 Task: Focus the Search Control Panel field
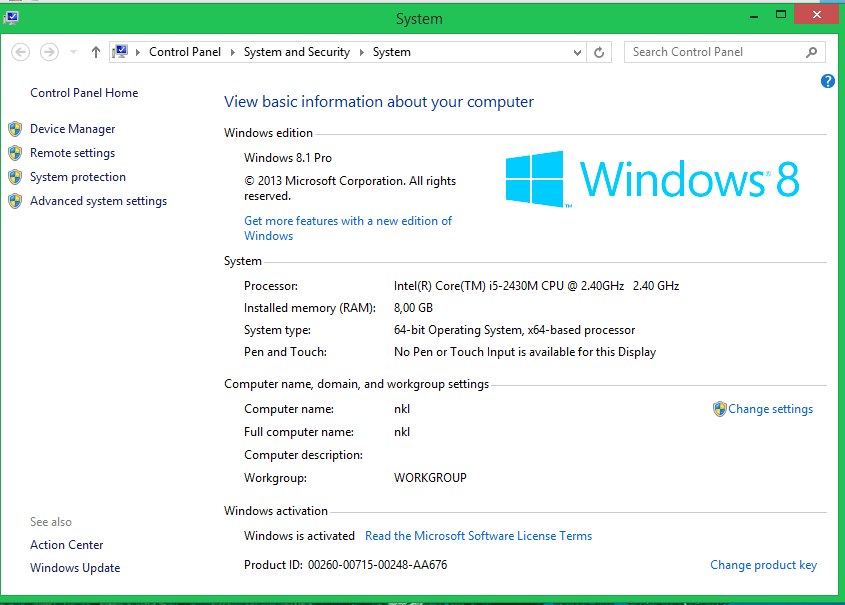point(715,52)
